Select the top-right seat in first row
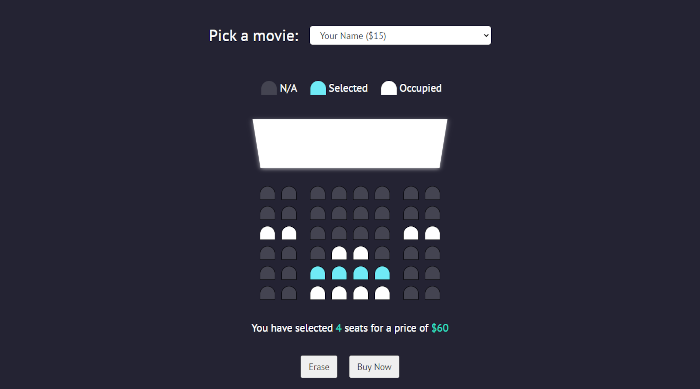Image resolution: width=700 pixels, height=389 pixels. tap(432, 193)
